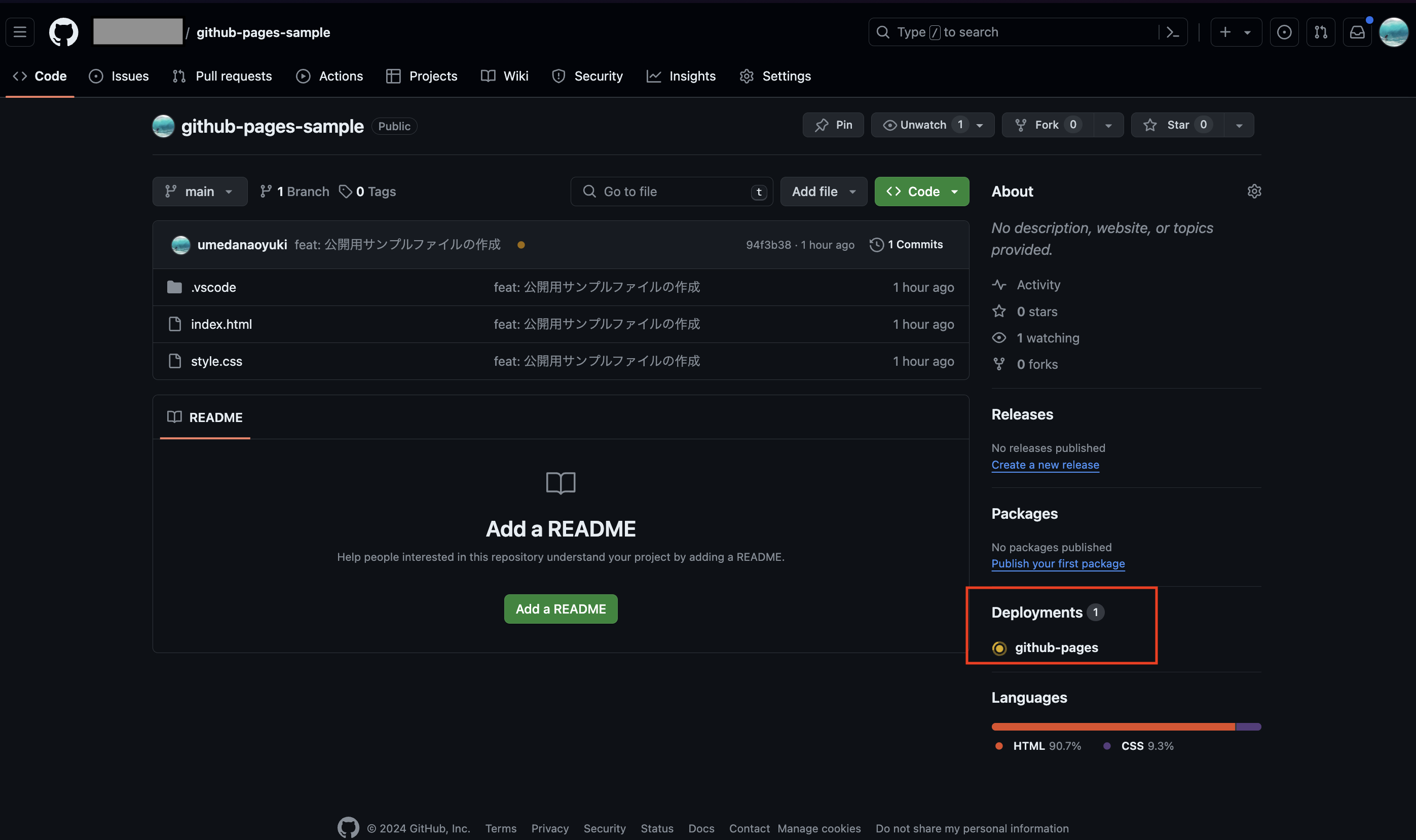Expand the Add file dropdown
1416x840 pixels.
point(823,192)
